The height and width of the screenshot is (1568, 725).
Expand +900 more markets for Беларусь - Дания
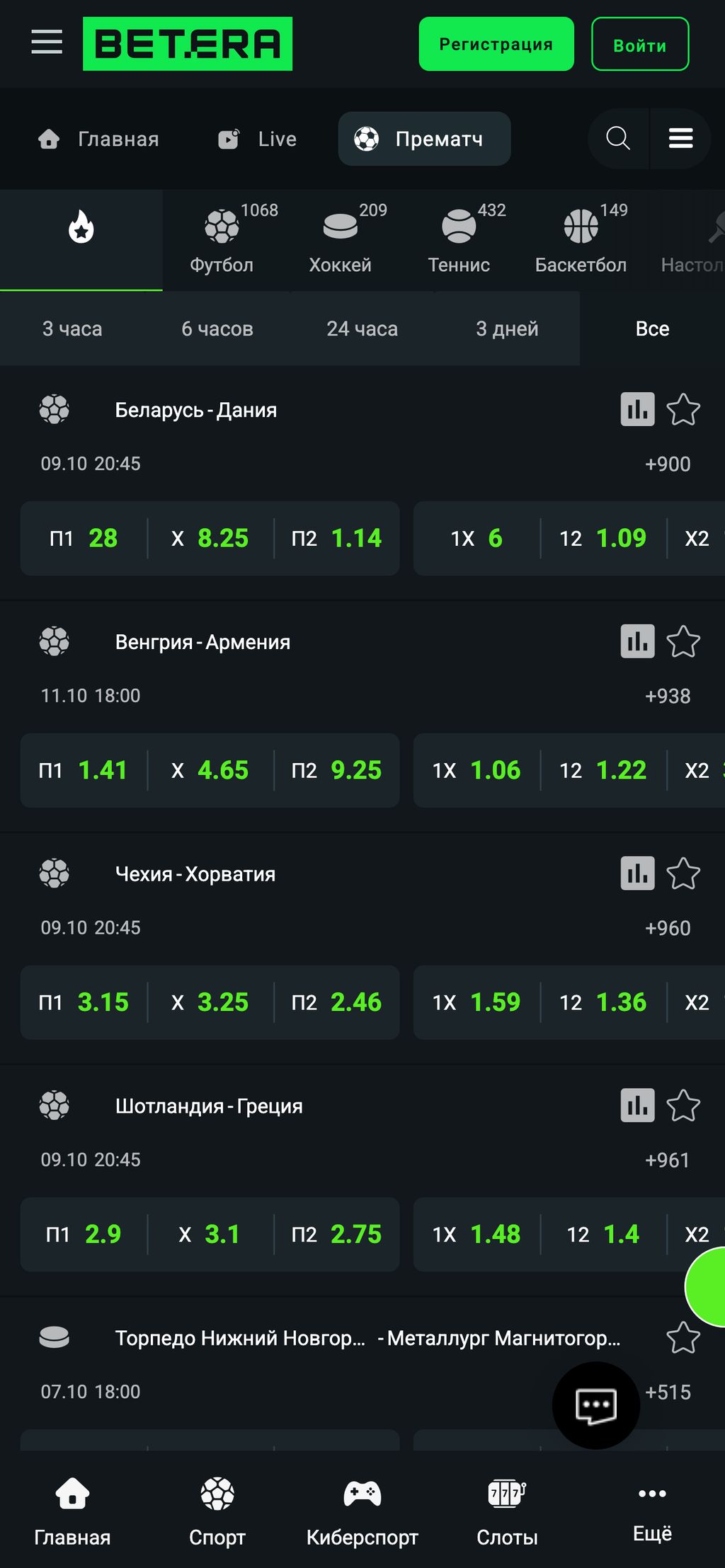coord(667,464)
